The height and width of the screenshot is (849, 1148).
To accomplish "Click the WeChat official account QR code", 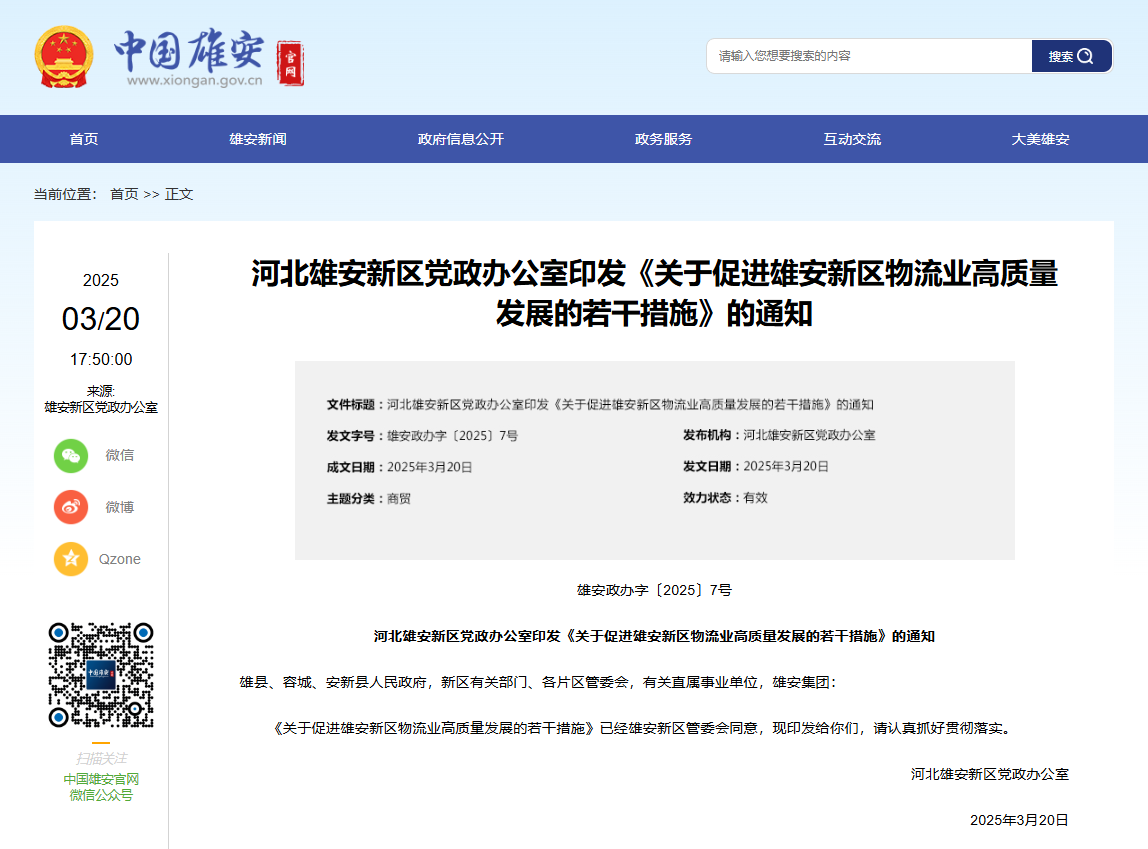I will 101,675.
